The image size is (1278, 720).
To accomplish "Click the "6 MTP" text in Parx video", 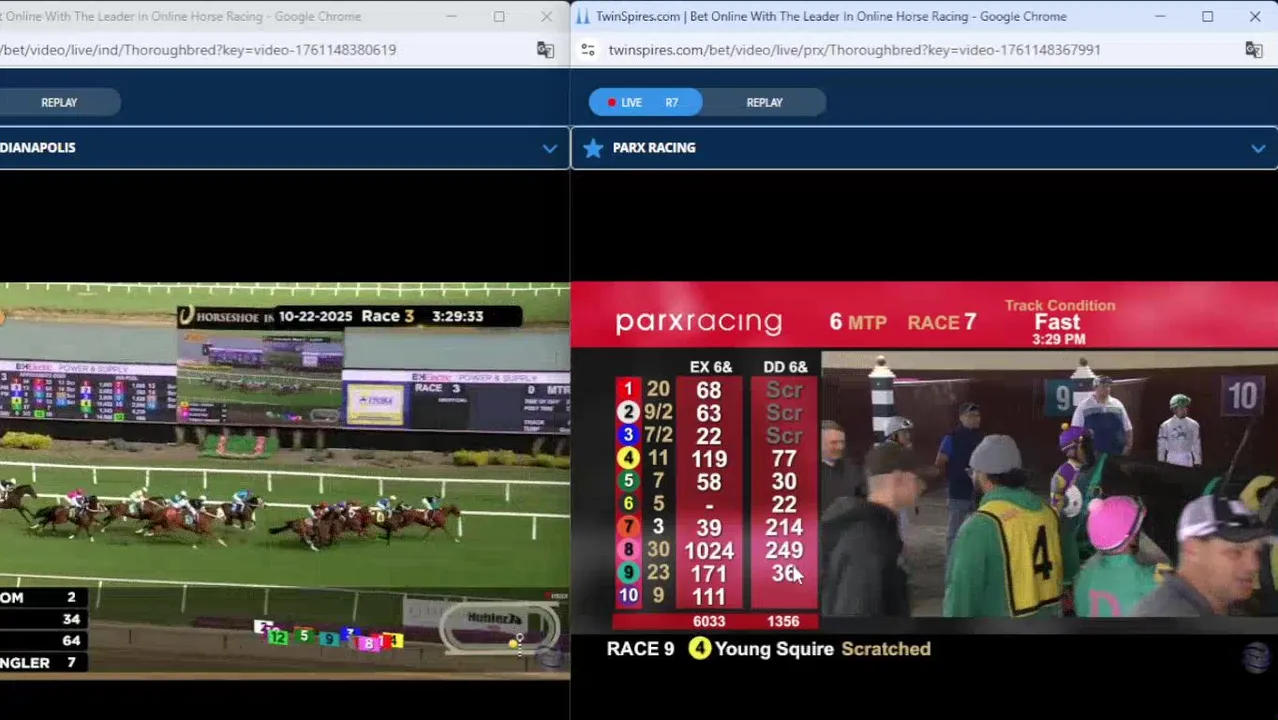I will point(858,322).
